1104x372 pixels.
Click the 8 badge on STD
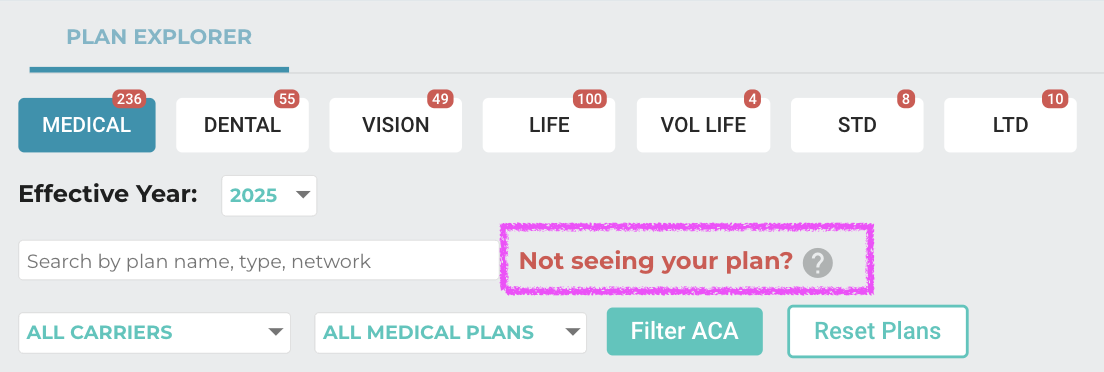(906, 99)
